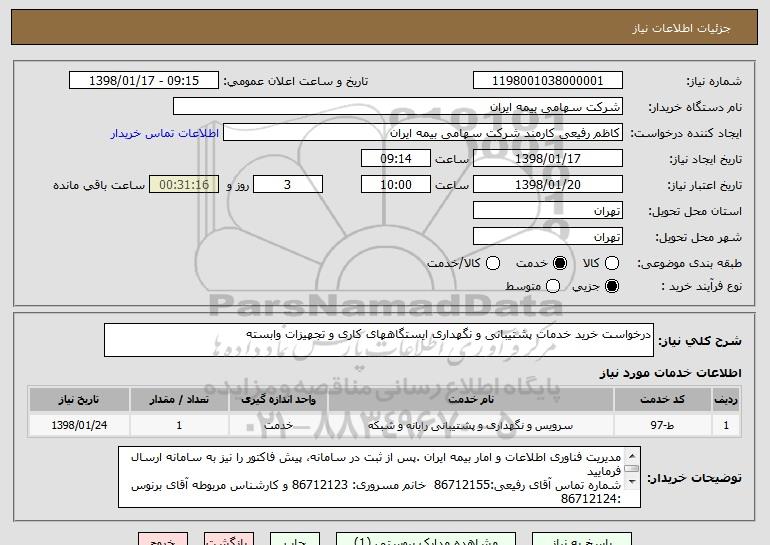Viewport: 770px width, 545px height.
Task: Click the ردیف column header
Action: click(x=726, y=400)
